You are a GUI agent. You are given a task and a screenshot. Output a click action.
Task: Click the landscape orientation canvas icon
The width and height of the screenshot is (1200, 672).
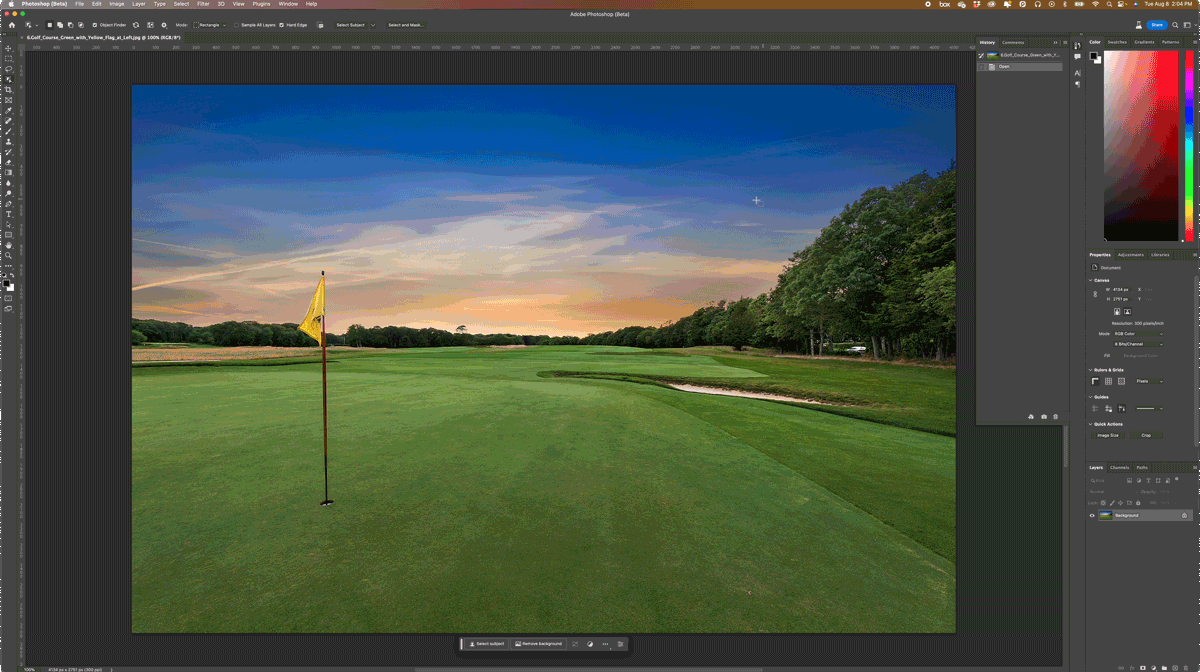[x=1127, y=311]
